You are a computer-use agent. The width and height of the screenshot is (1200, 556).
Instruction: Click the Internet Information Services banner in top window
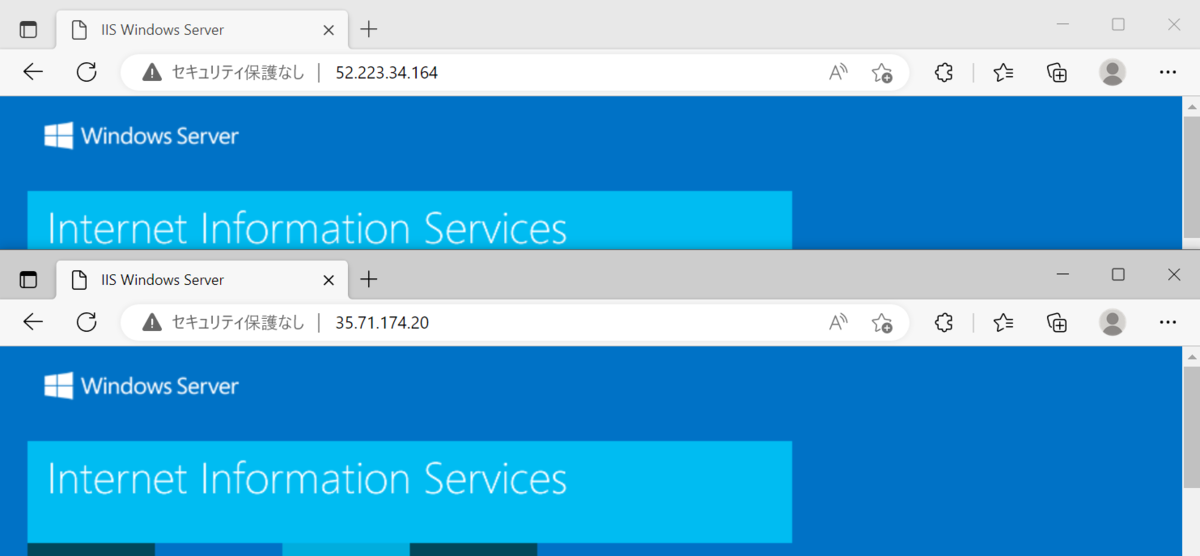tap(409, 220)
